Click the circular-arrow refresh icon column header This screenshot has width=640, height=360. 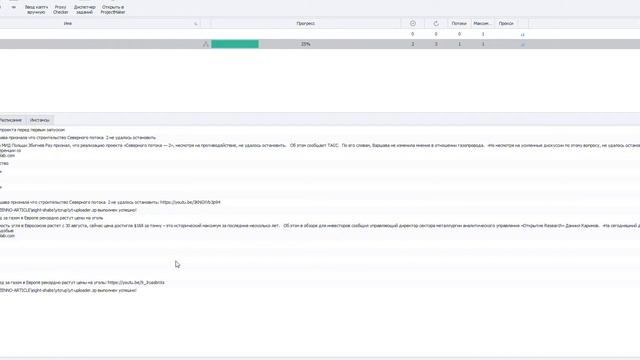coord(436,24)
